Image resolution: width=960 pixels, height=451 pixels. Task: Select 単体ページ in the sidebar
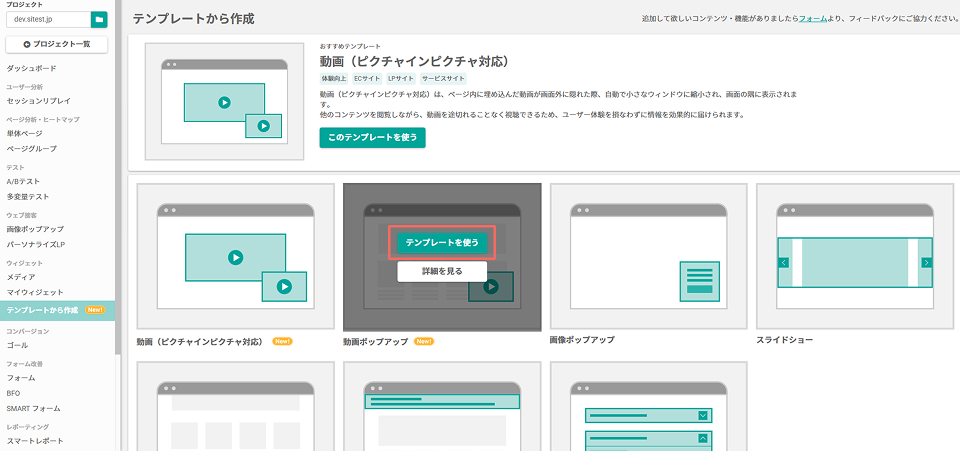[x=24, y=133]
